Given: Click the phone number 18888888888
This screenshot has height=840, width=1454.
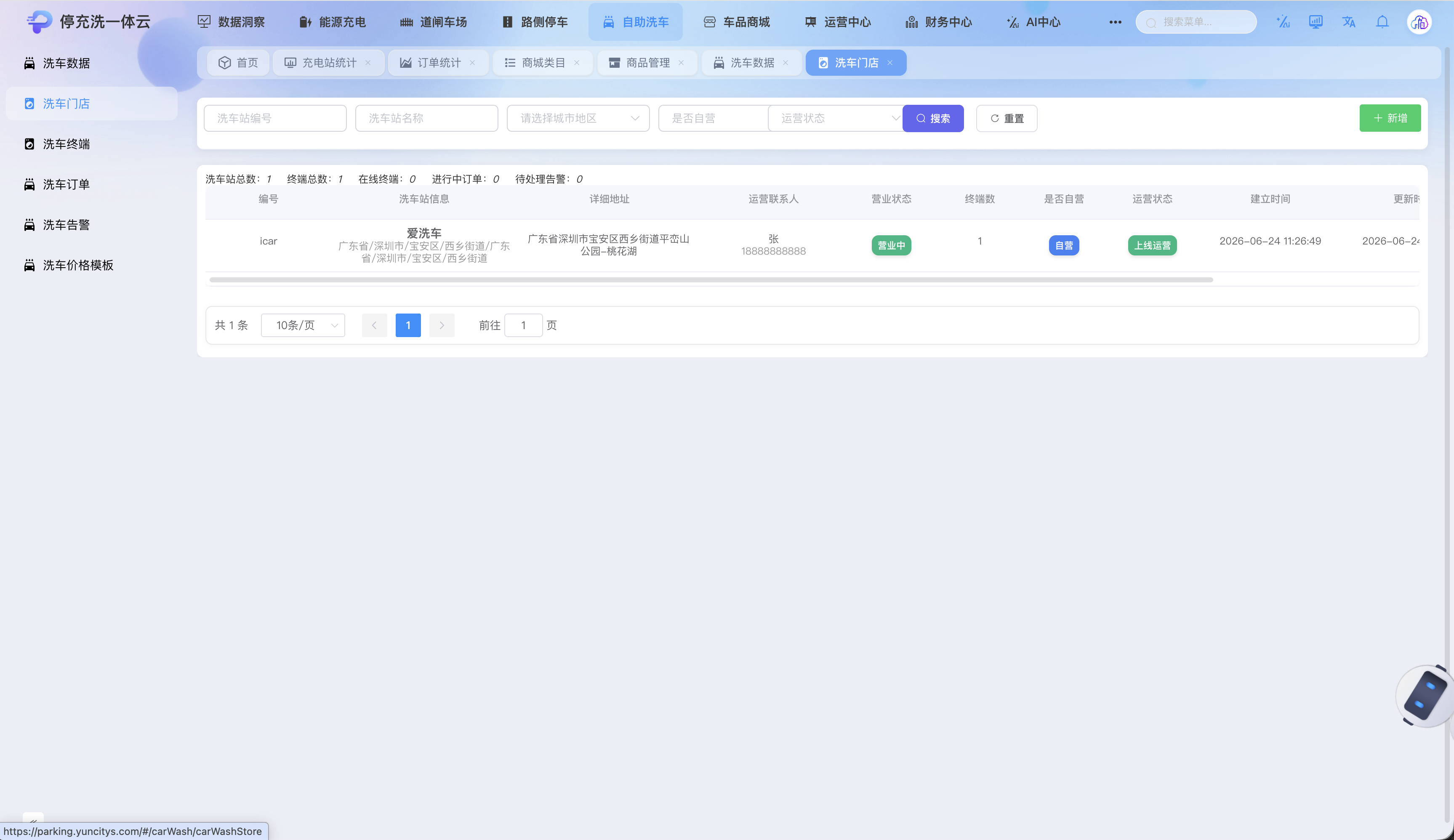Looking at the screenshot, I should coord(773,251).
